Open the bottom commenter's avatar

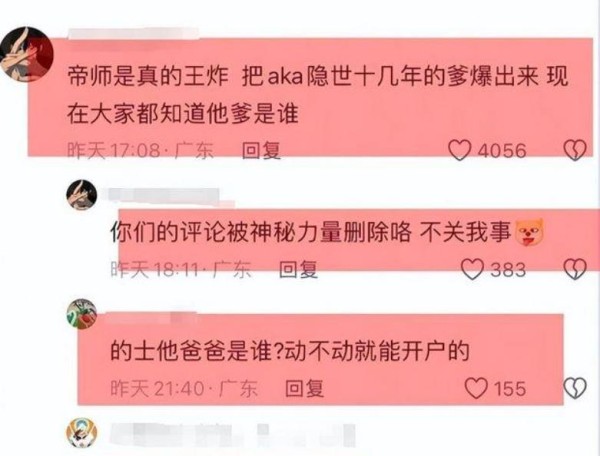pos(82,433)
